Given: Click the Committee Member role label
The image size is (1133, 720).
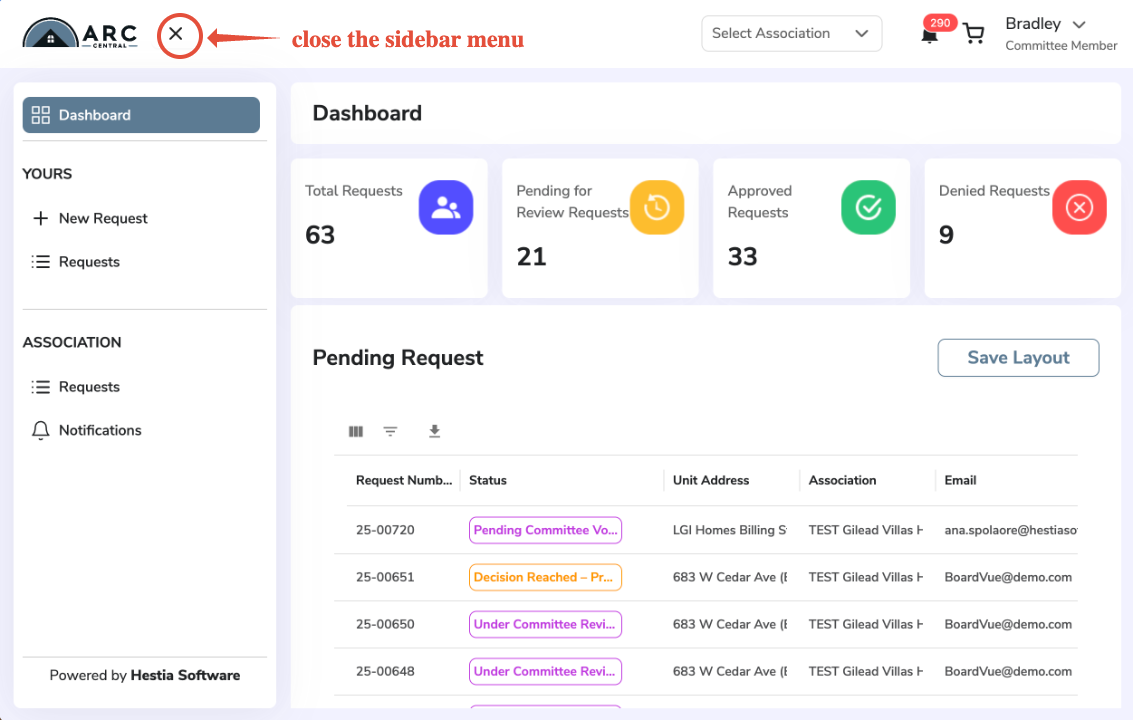Looking at the screenshot, I should pos(1061,46).
